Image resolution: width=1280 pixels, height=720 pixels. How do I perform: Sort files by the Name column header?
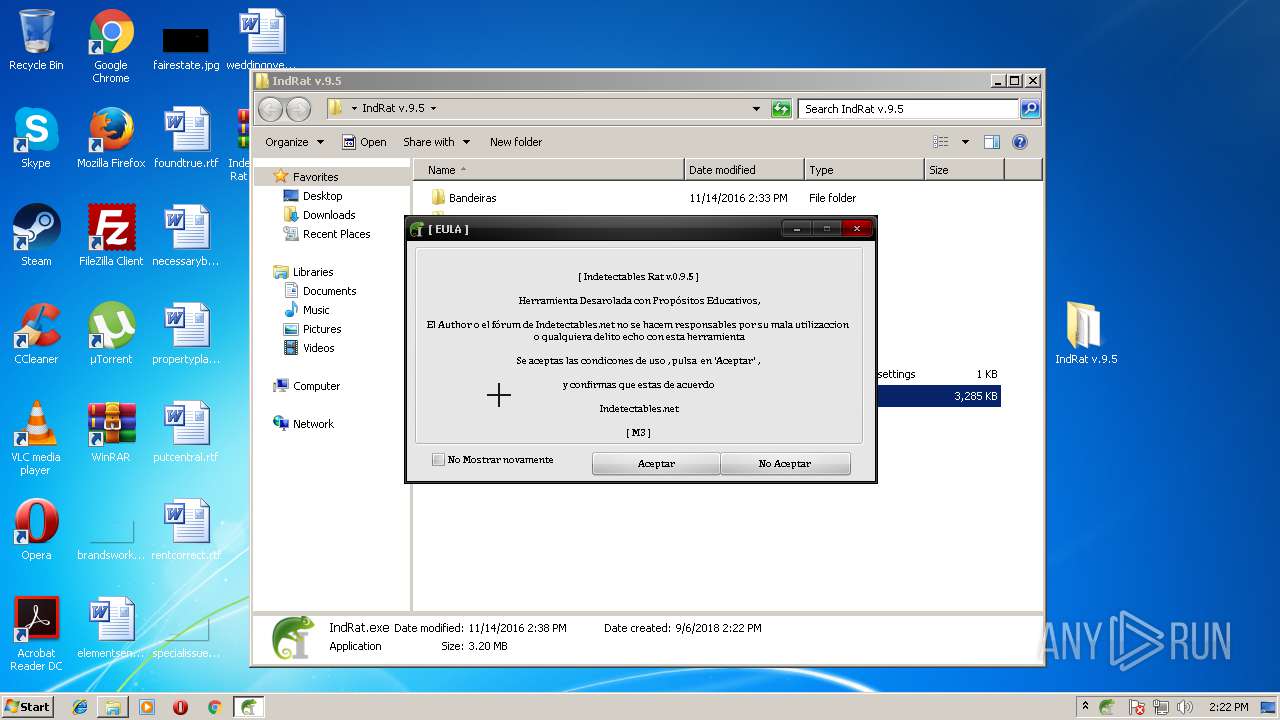549,170
